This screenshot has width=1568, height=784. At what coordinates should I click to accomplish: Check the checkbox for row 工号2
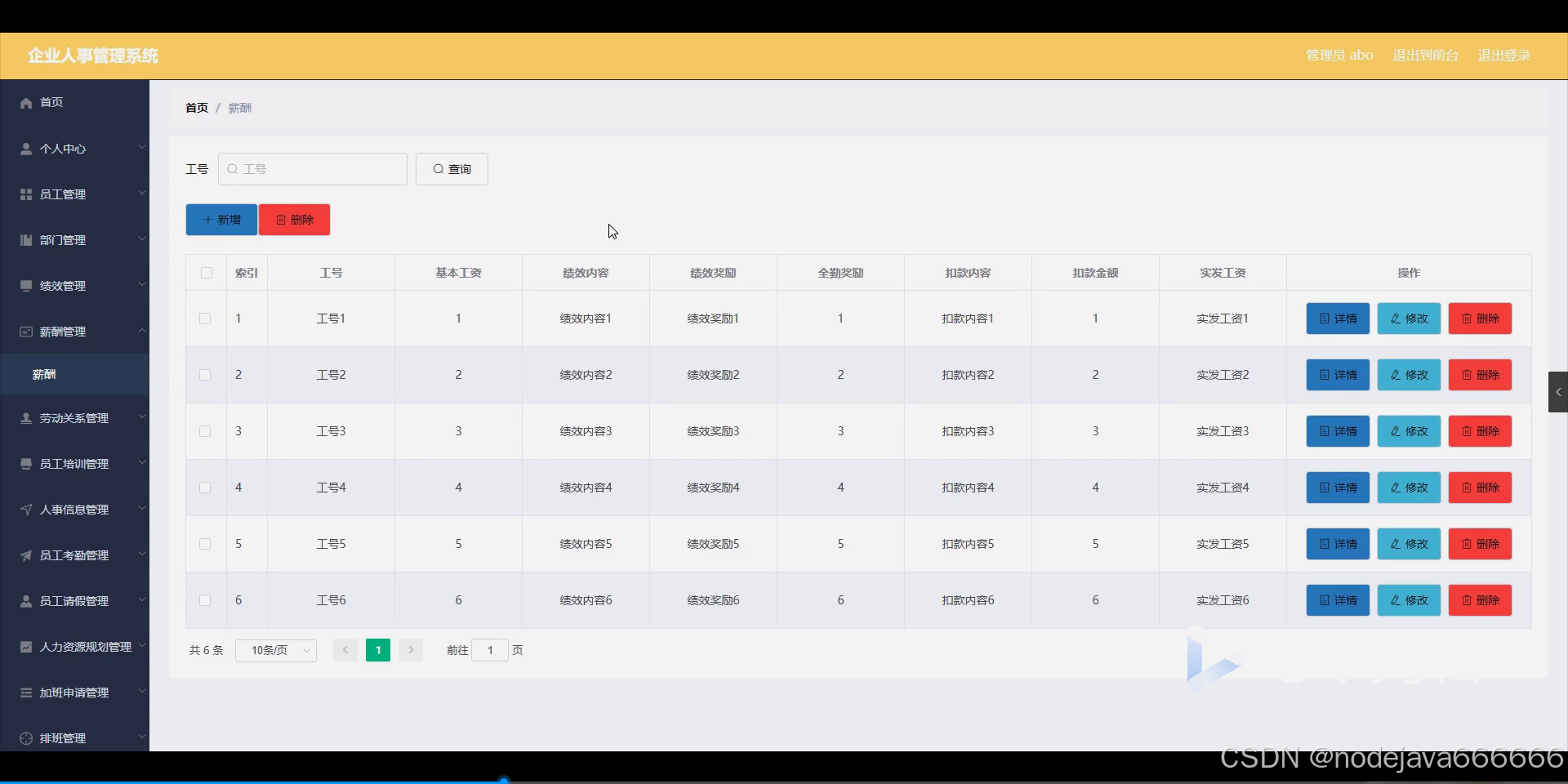(x=205, y=375)
